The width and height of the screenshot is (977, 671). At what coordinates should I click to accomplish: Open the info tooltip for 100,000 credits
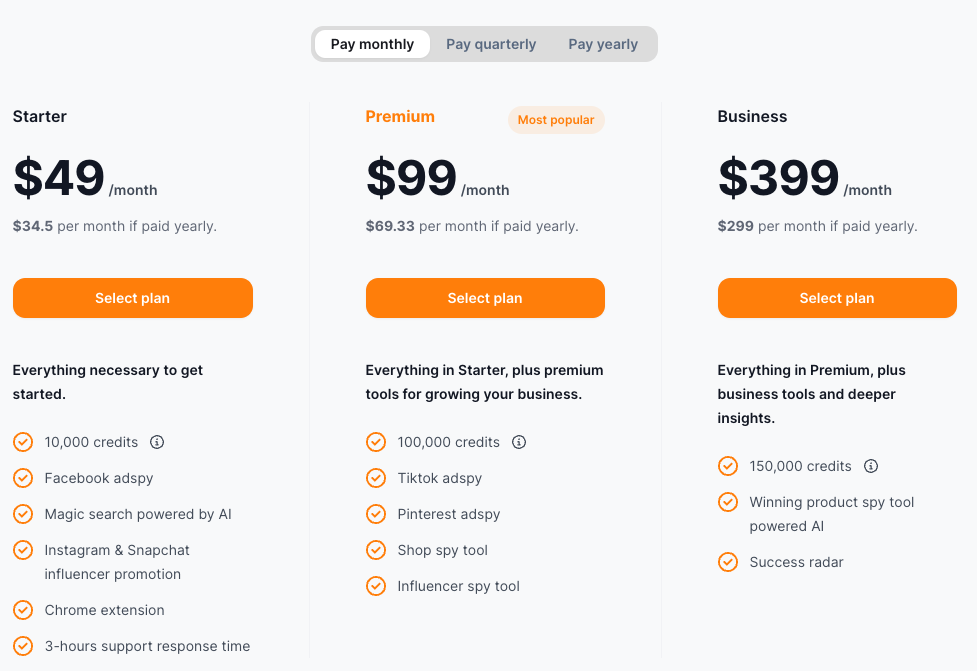click(519, 442)
